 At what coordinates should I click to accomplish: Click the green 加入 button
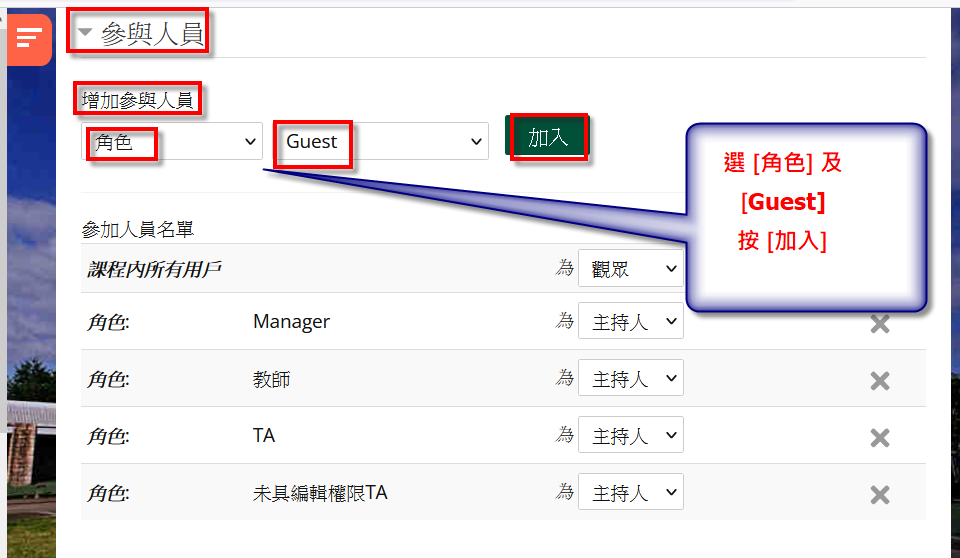tap(548, 138)
